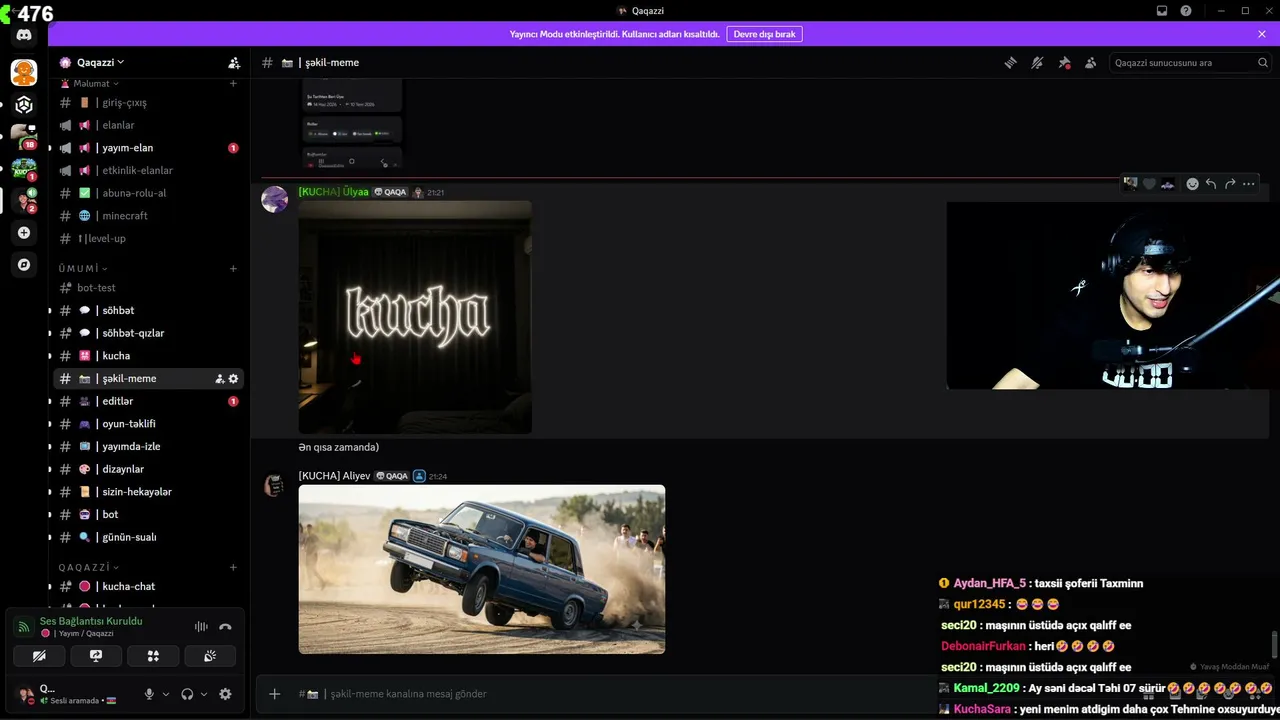1280x720 pixels.
Task: Open microphone input device options
Action: tap(165, 694)
